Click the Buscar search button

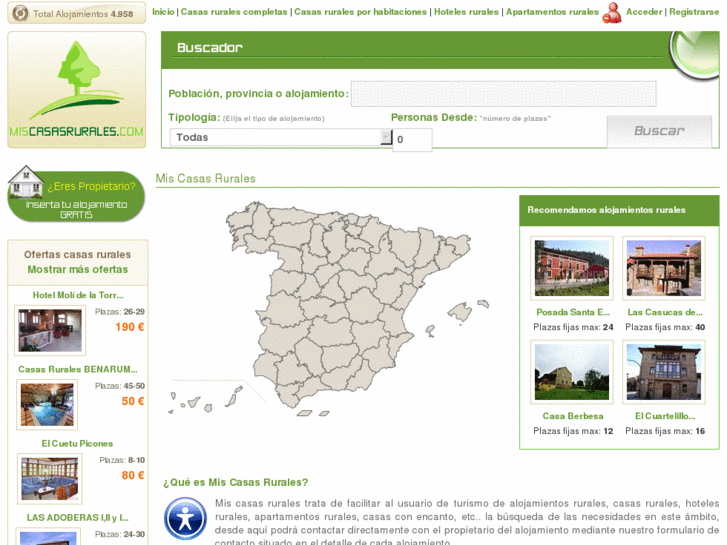[x=659, y=131]
